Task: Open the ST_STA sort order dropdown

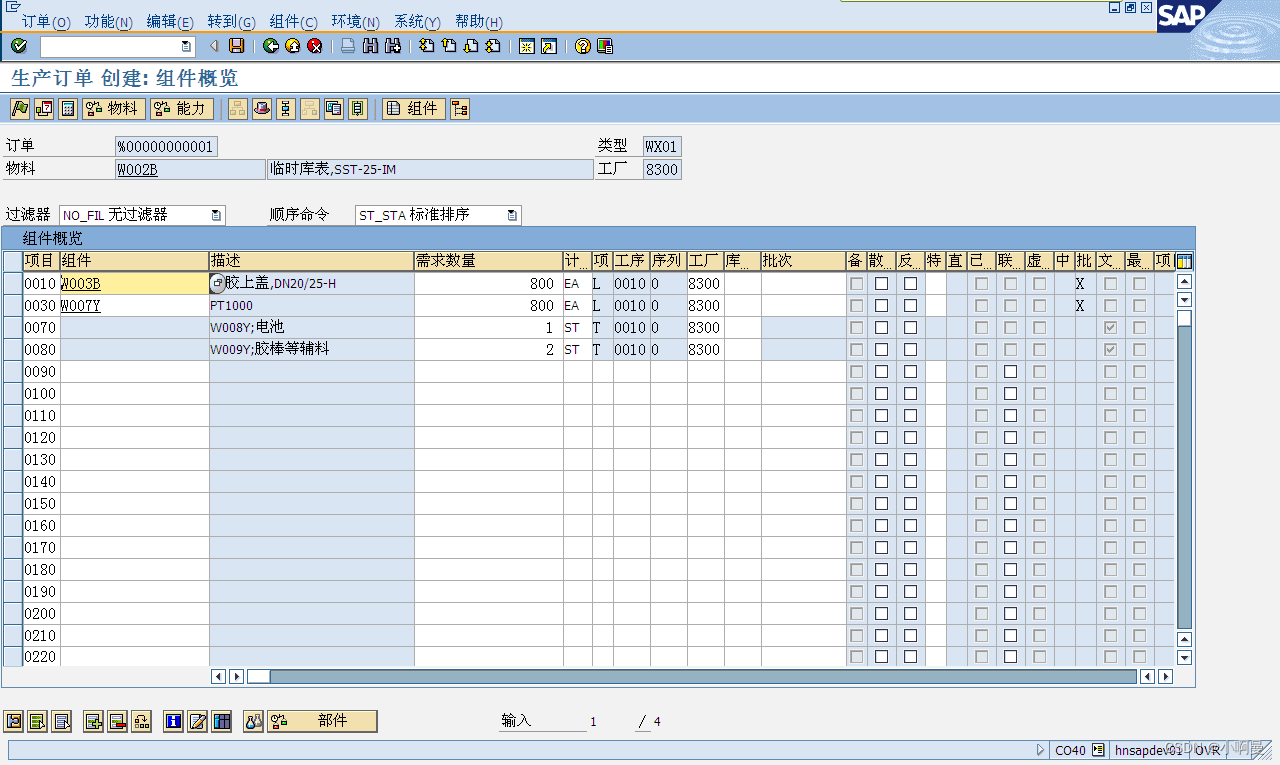Action: [512, 215]
